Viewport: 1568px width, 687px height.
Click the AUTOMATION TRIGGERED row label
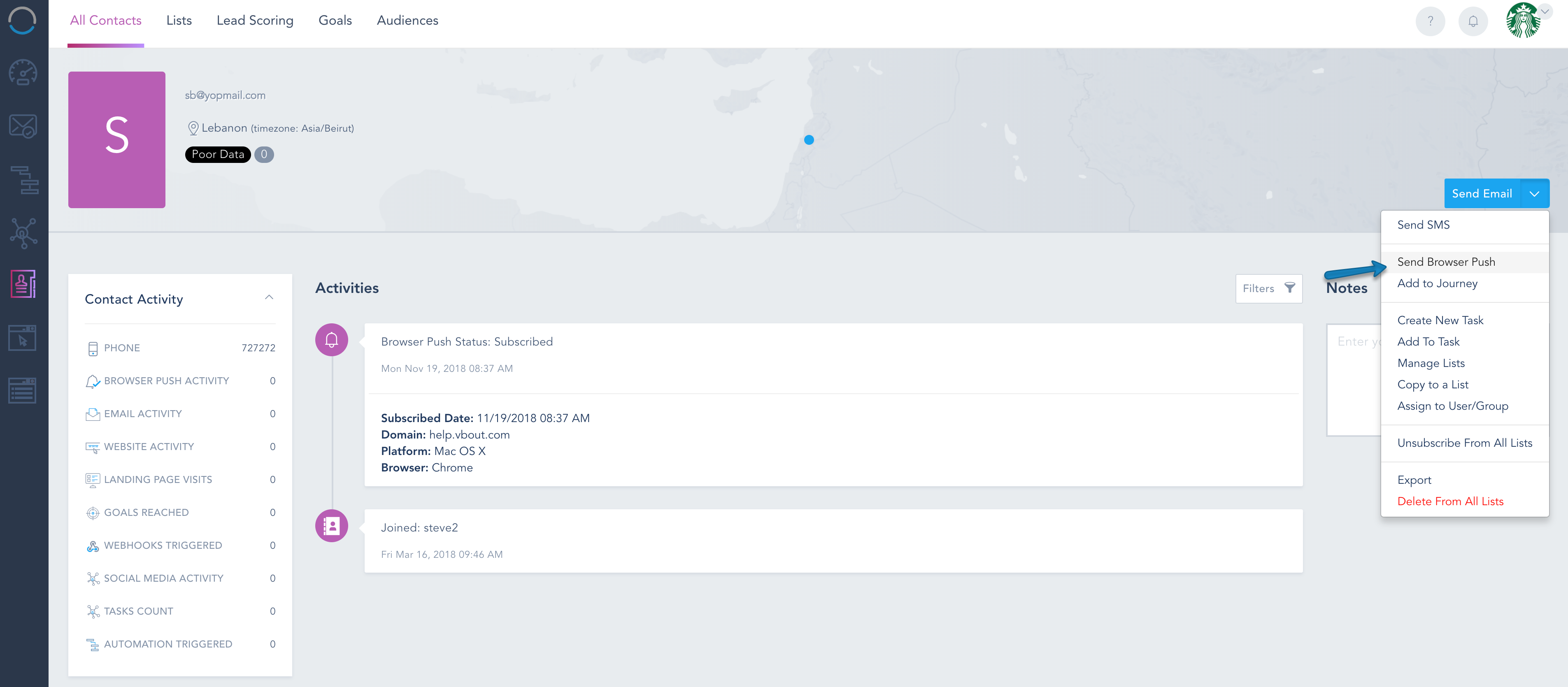point(168,644)
